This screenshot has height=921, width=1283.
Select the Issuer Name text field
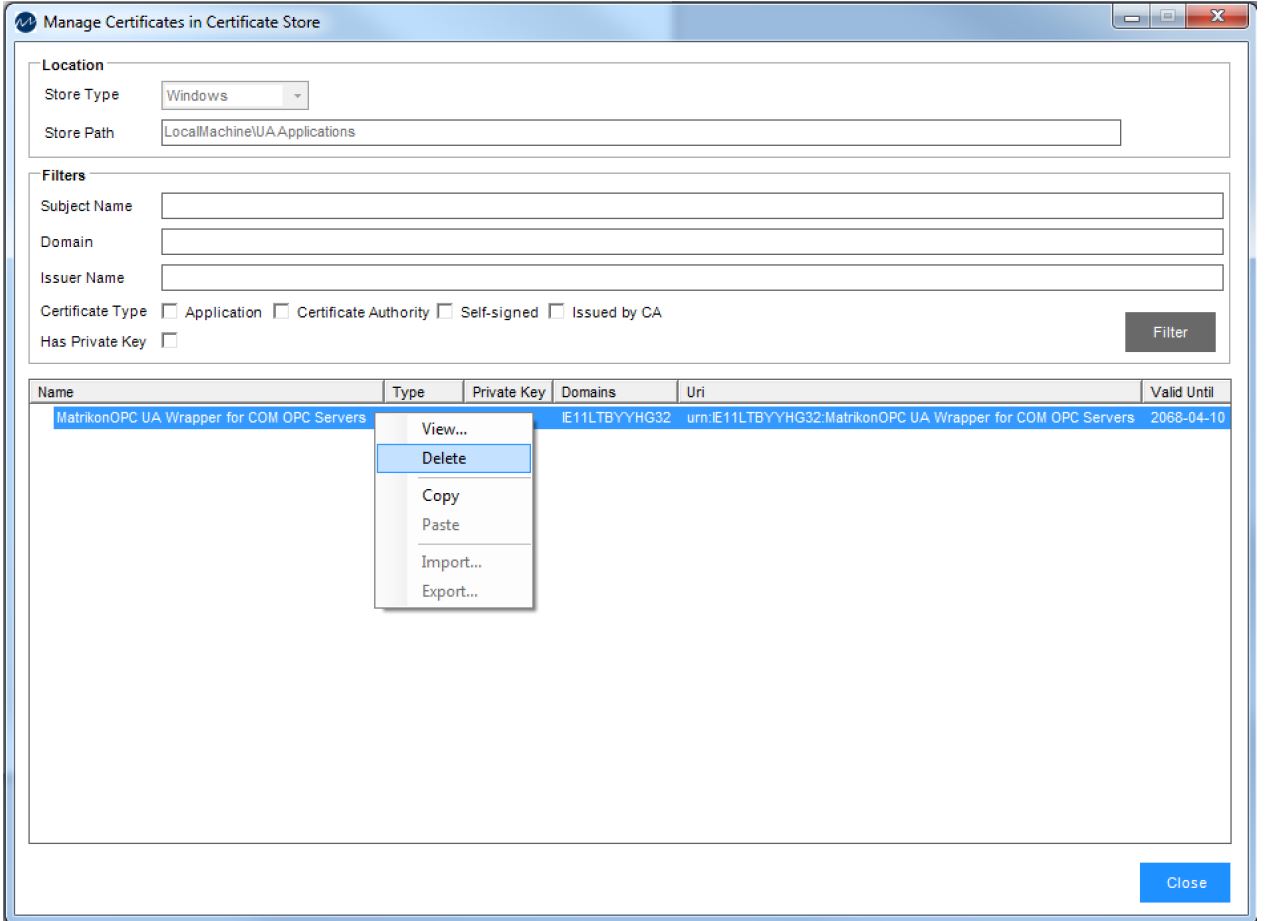692,278
